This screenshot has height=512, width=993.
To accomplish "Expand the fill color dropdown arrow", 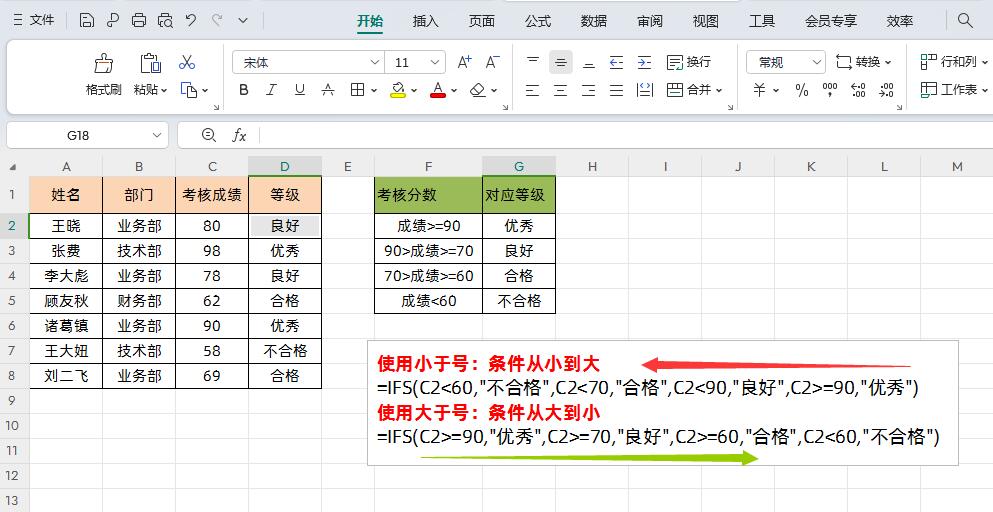I will point(414,91).
